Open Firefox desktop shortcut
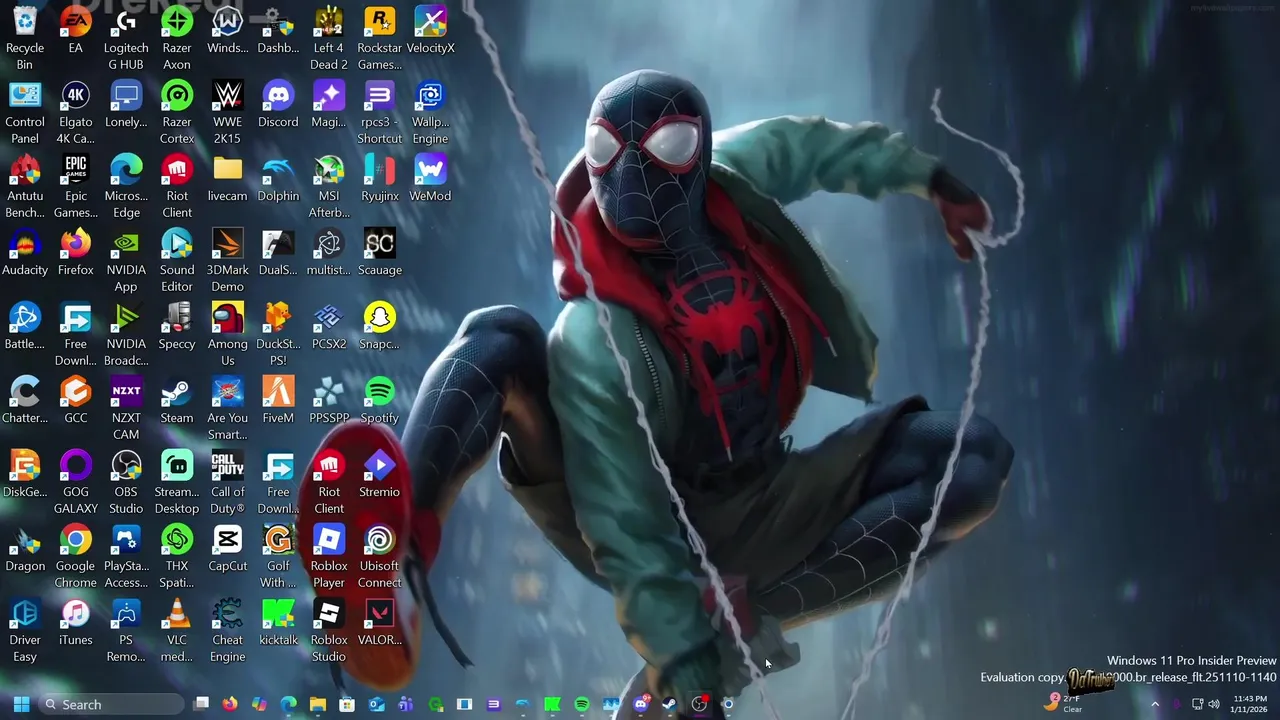This screenshot has width=1280, height=720. point(76,252)
